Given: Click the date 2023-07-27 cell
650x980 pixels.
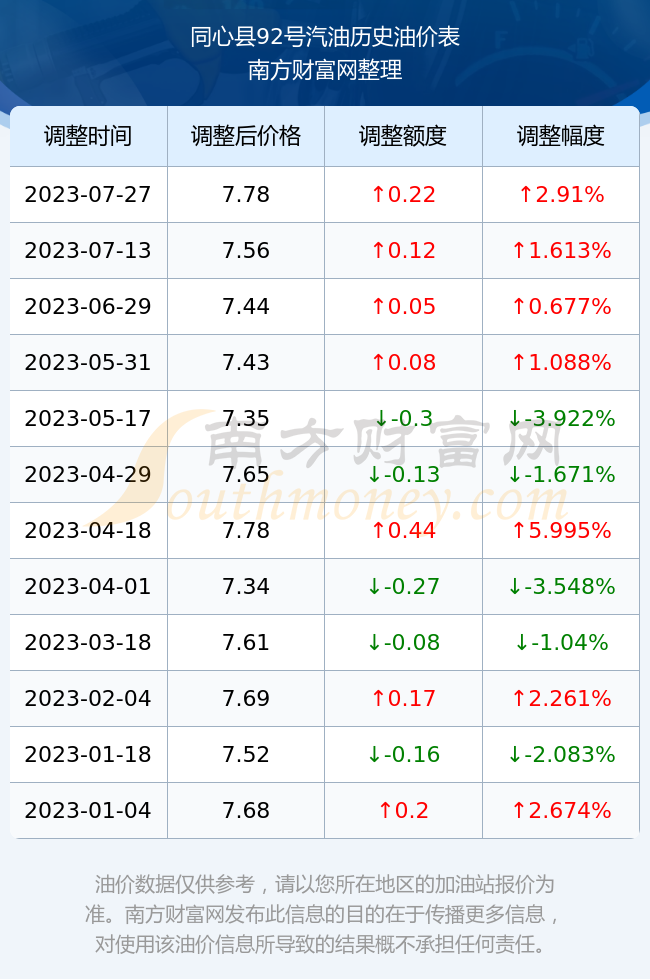Looking at the screenshot, I should pos(88,194).
